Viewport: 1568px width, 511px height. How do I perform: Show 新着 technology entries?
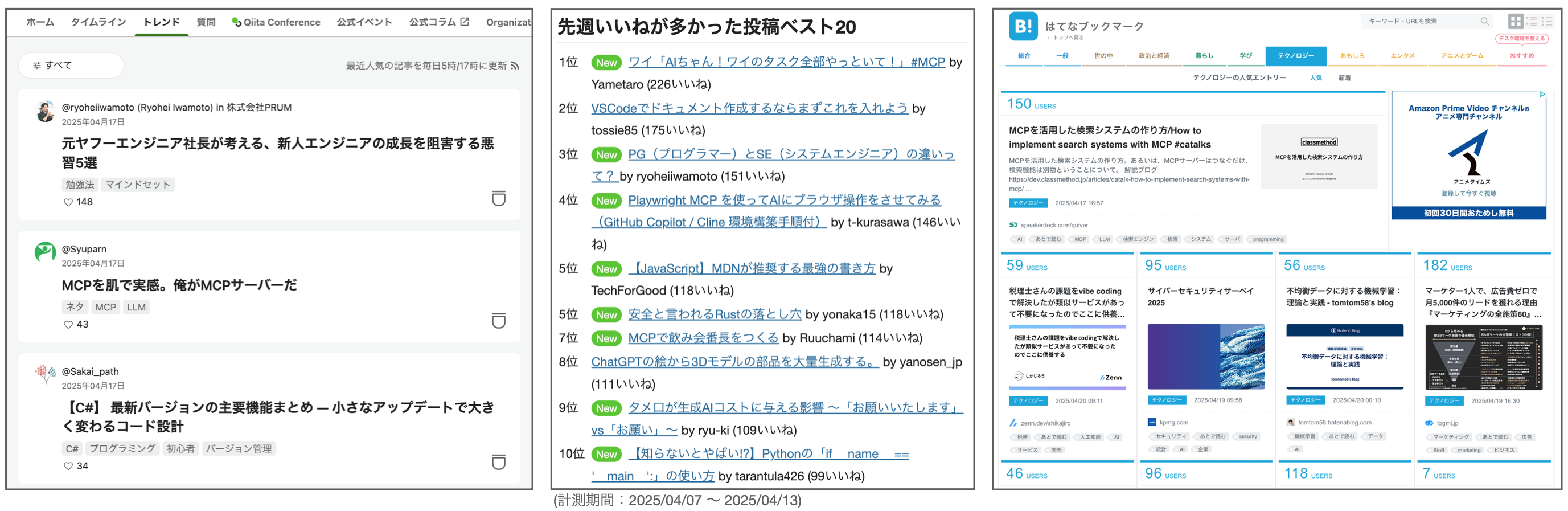tap(1344, 78)
